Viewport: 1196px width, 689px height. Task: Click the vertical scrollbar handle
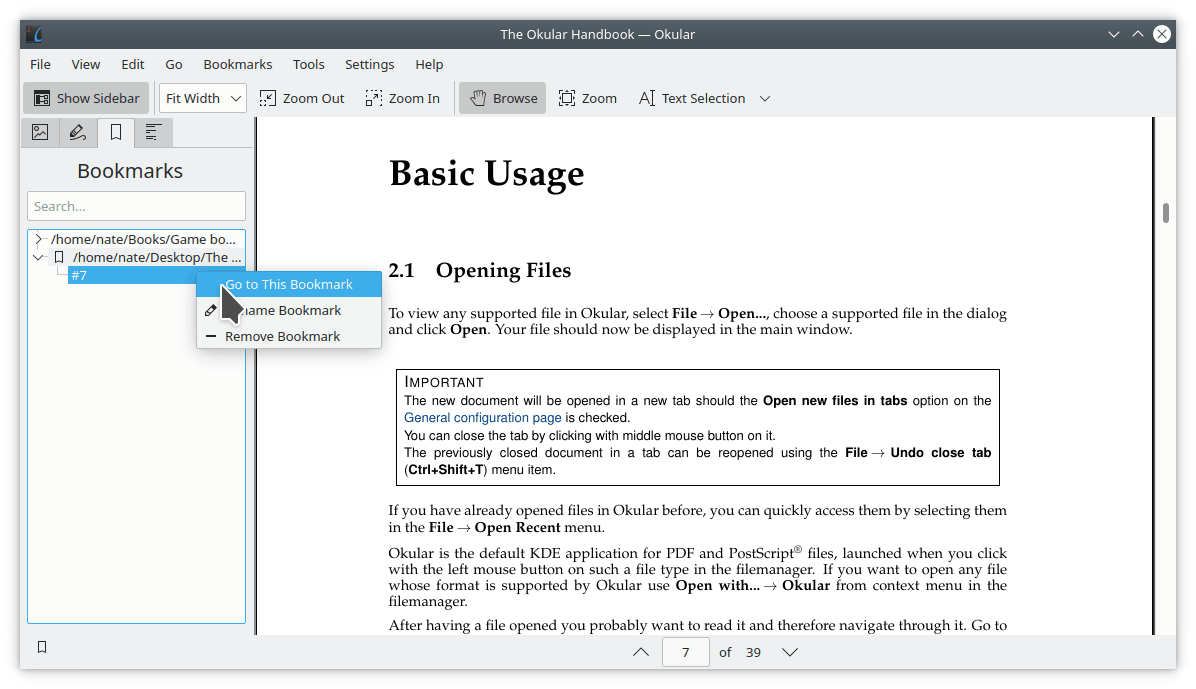pos(1166,213)
